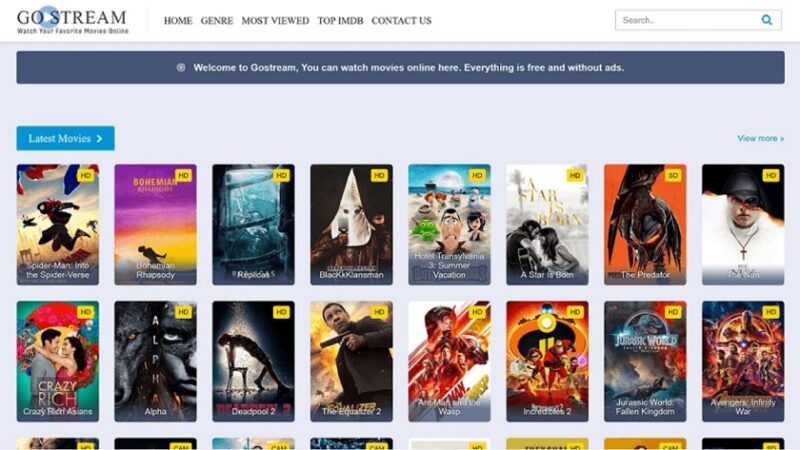Click the HD badge on A Star is Born

(574, 176)
